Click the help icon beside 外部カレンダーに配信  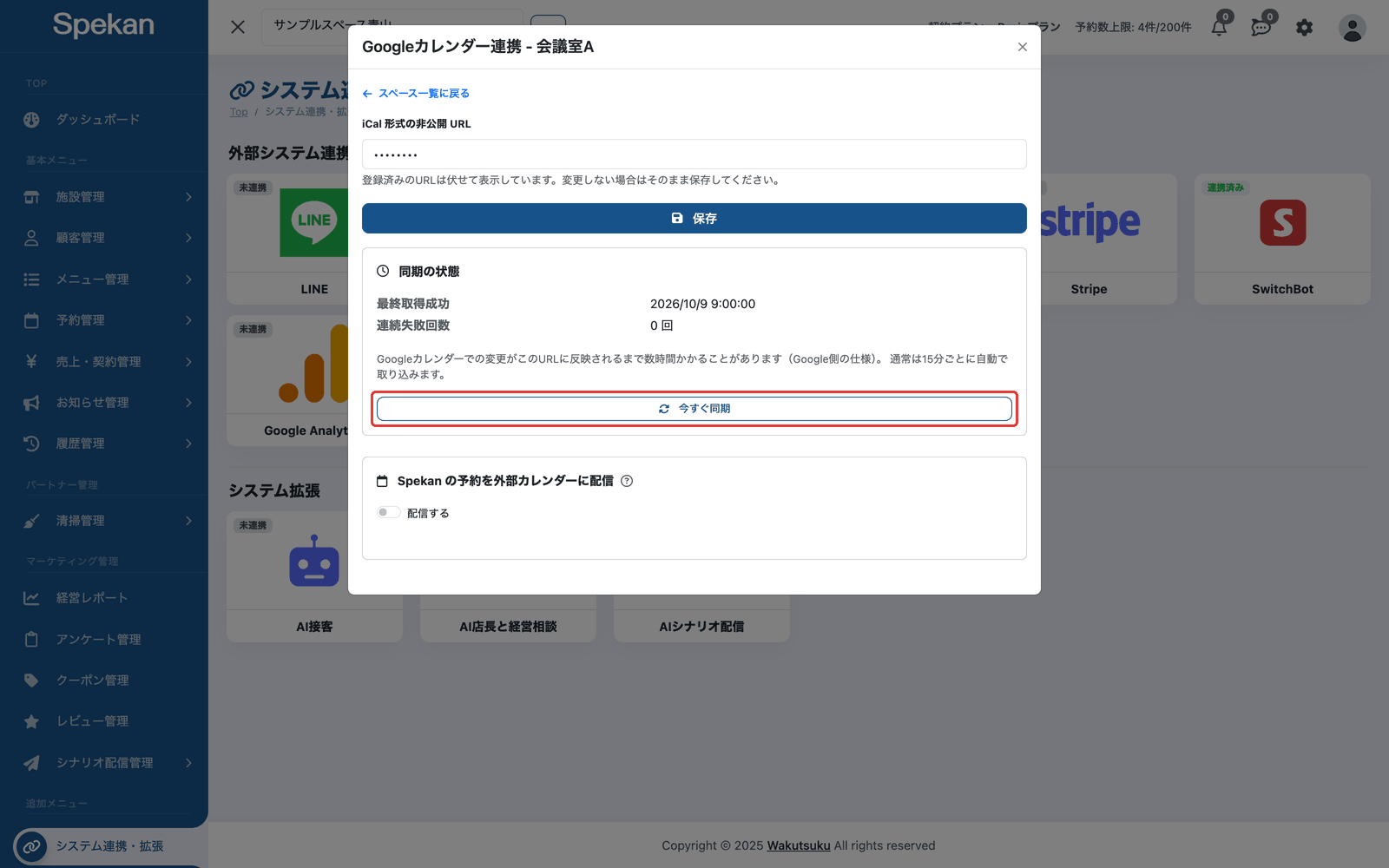pyautogui.click(x=627, y=481)
